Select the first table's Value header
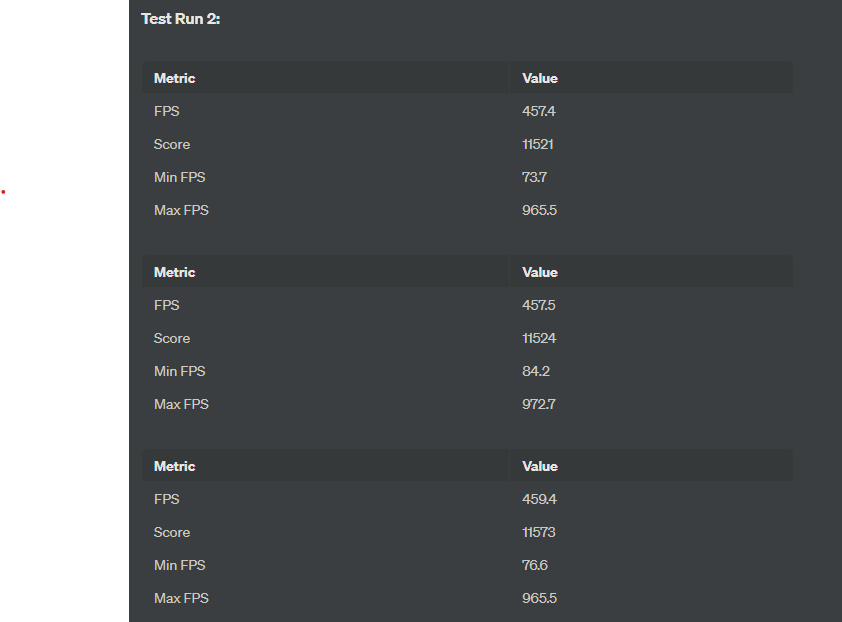The width and height of the screenshot is (842, 622). (540, 78)
